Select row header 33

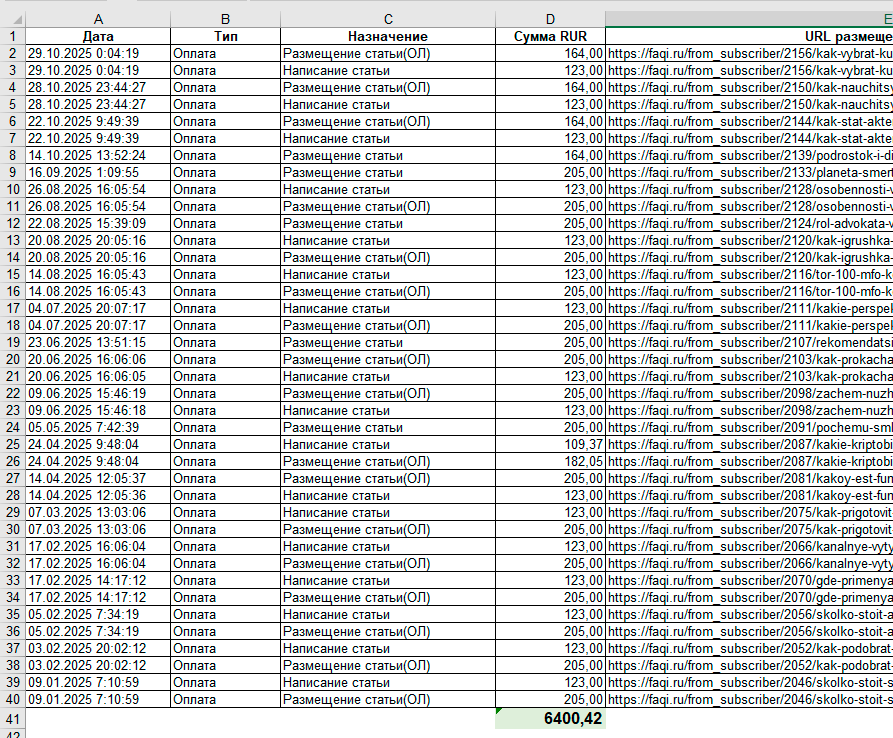pos(13,580)
